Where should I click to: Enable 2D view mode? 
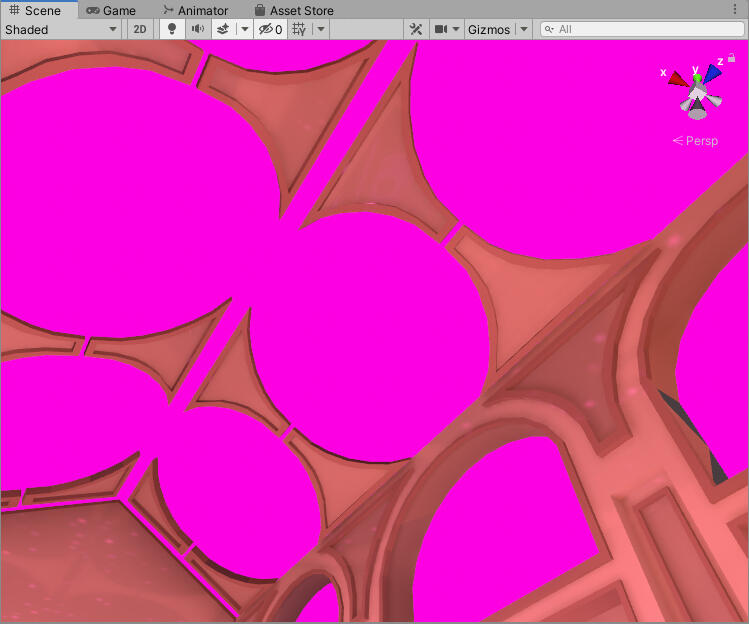pos(140,29)
